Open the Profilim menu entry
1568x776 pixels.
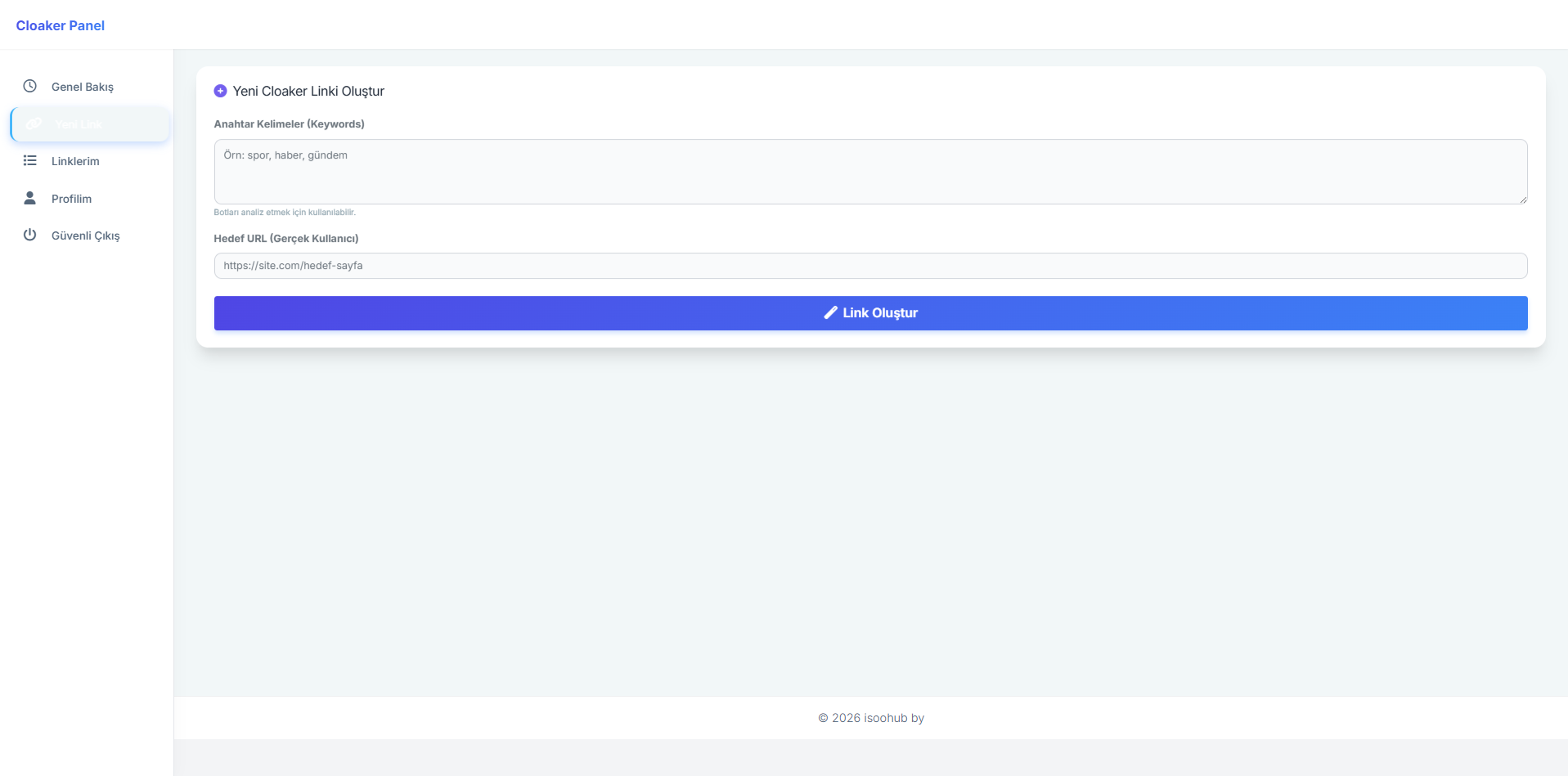(71, 199)
